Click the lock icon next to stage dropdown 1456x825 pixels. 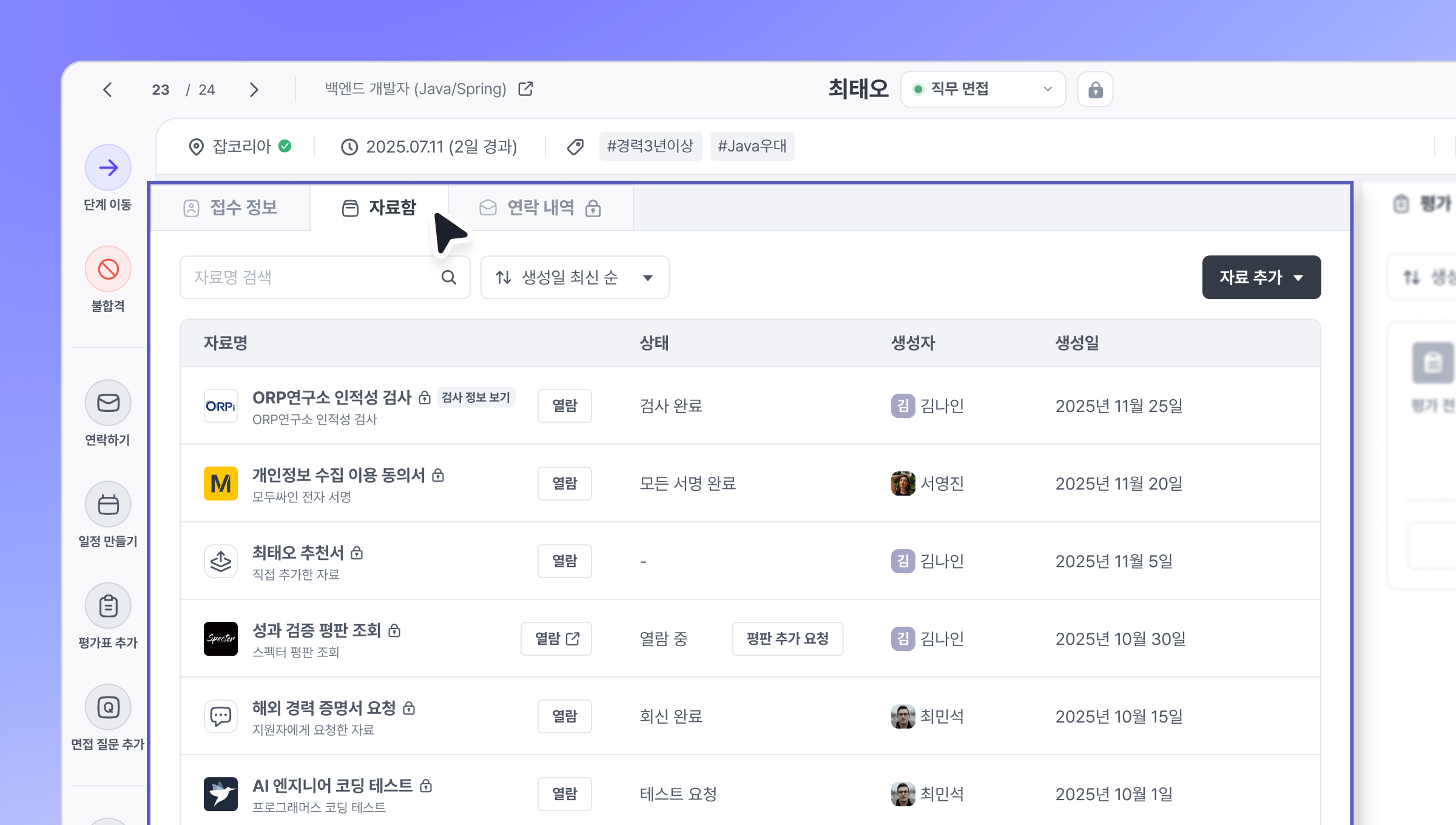point(1095,90)
